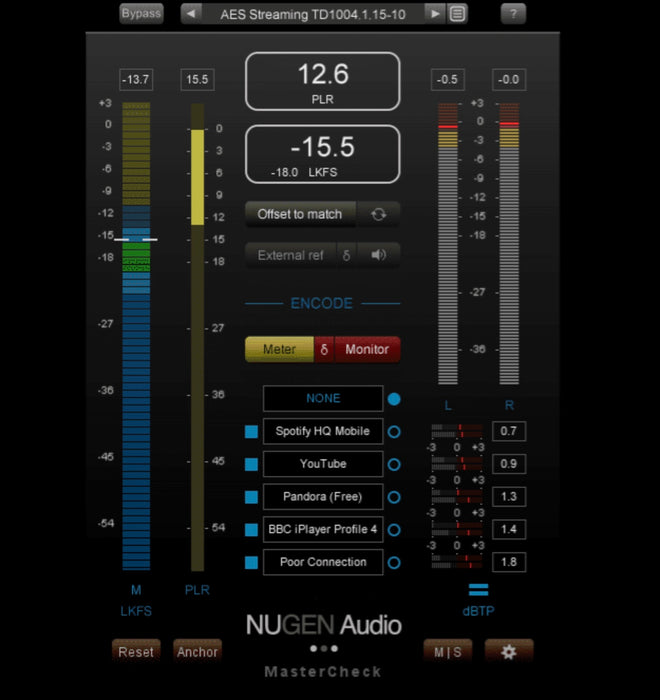Click the -13.7 value above the M meter

pos(136,80)
